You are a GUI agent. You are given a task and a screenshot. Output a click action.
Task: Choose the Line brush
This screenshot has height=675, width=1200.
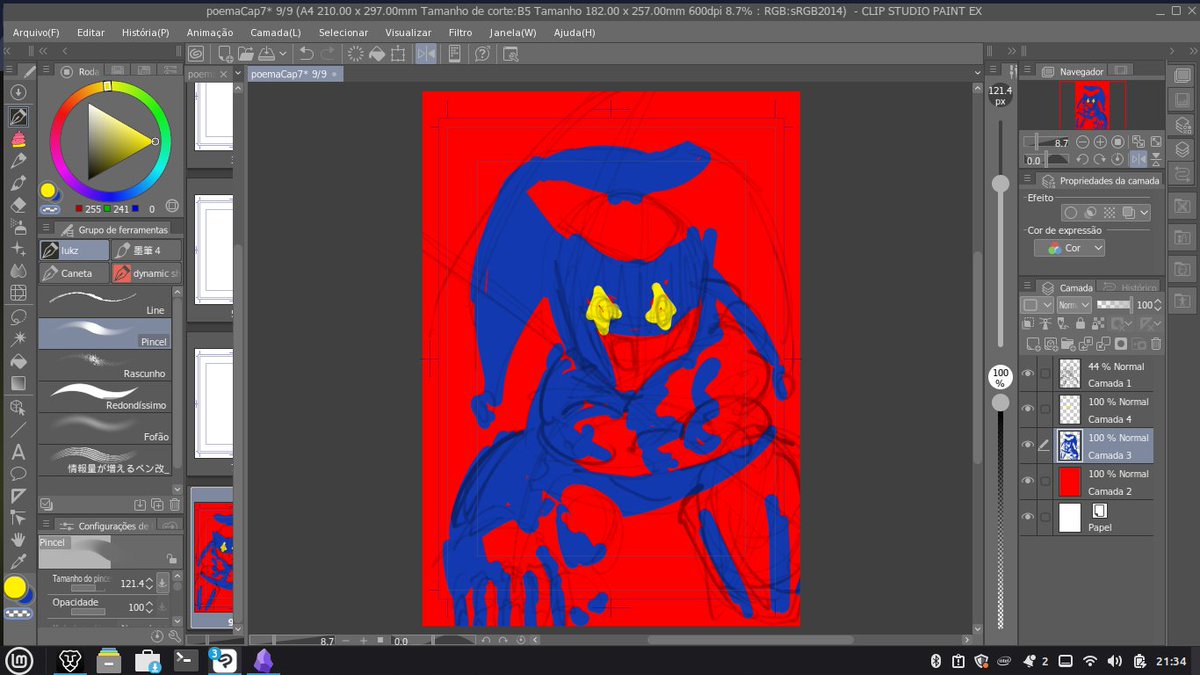coord(105,302)
